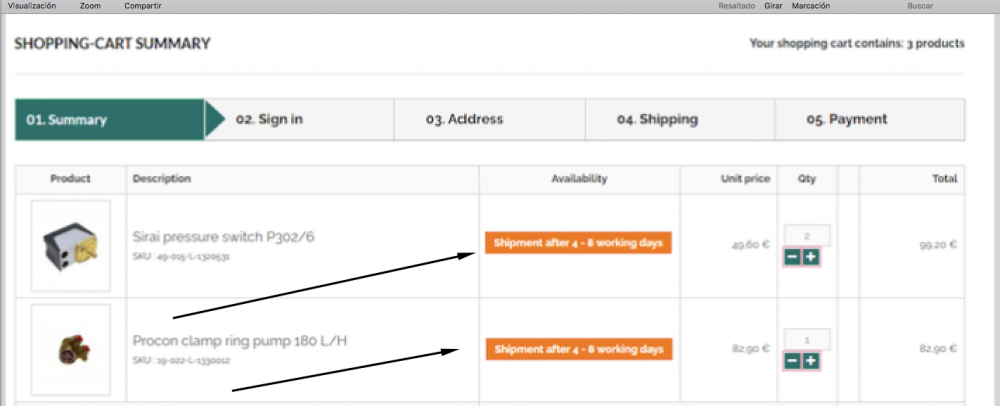Open the Zoom menu
This screenshot has height=406, width=1000.
point(90,6)
